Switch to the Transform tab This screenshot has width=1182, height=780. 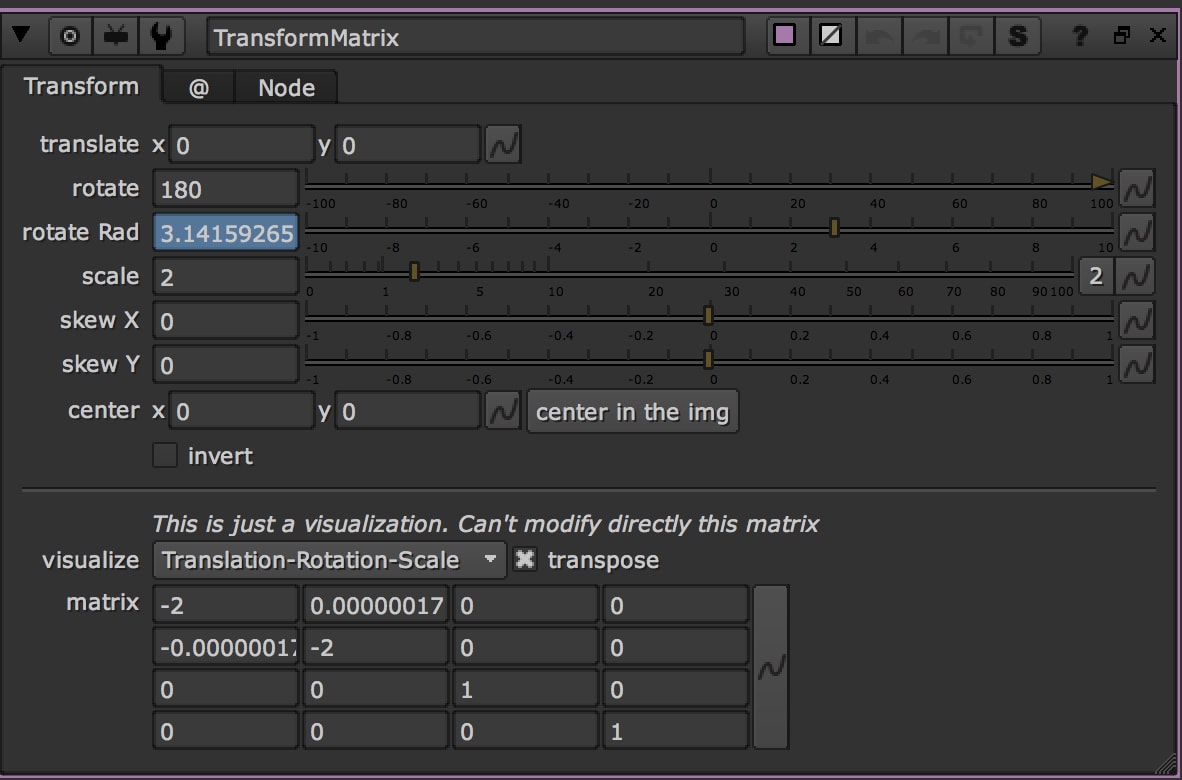click(81, 86)
